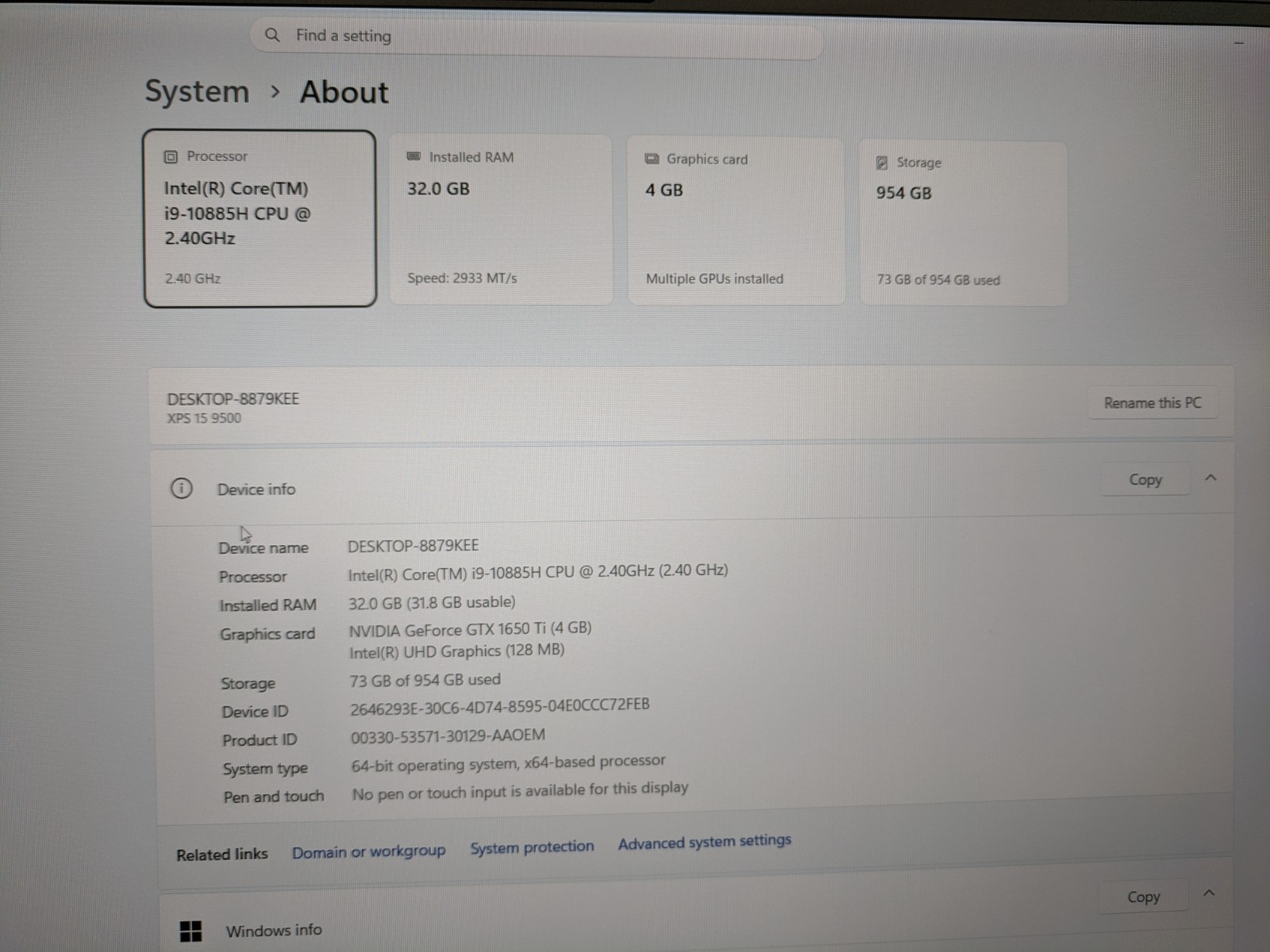Click the Installed RAM icon
1270x952 pixels.
(x=414, y=156)
